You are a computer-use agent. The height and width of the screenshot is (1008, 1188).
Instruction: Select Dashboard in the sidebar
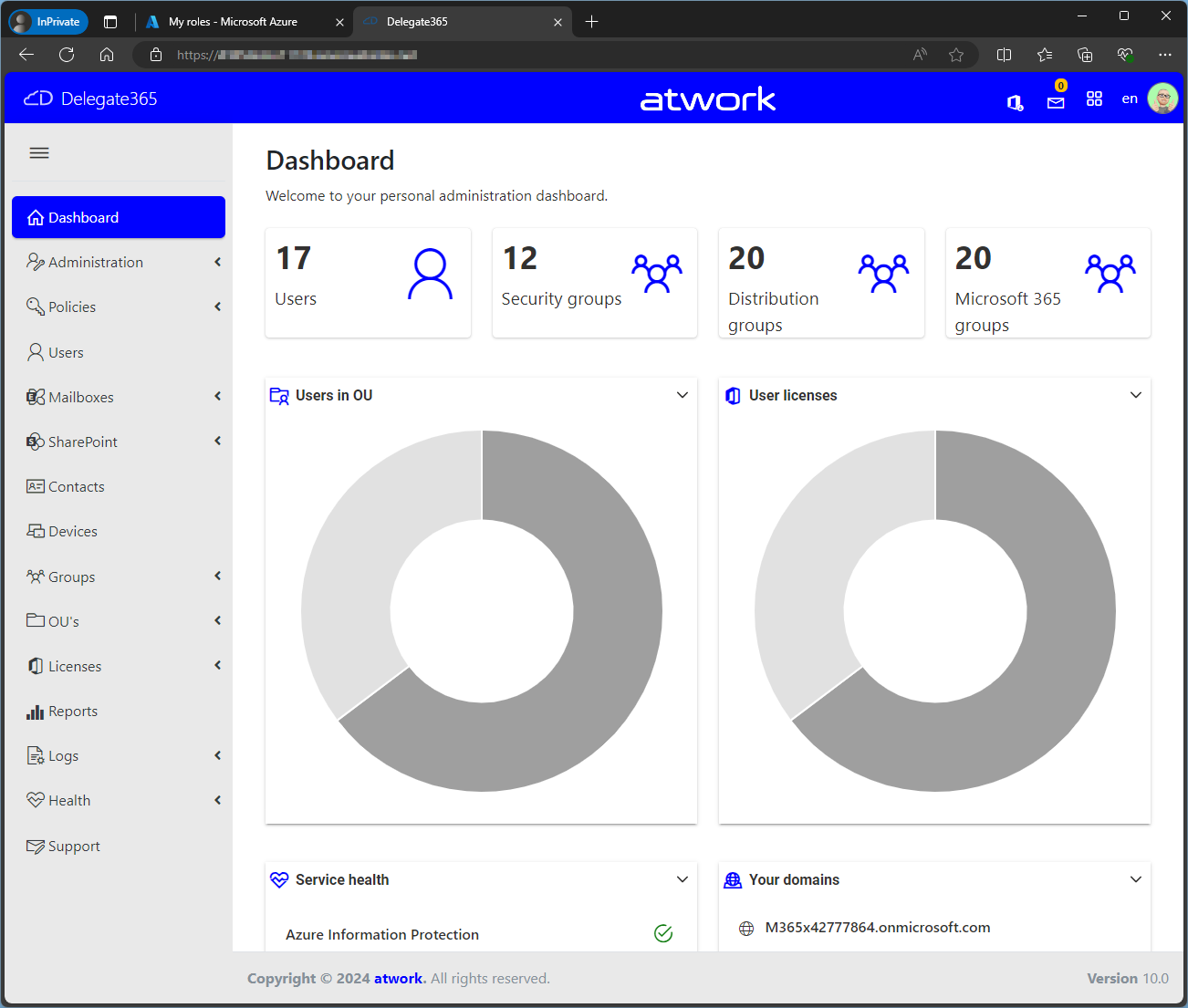click(119, 218)
